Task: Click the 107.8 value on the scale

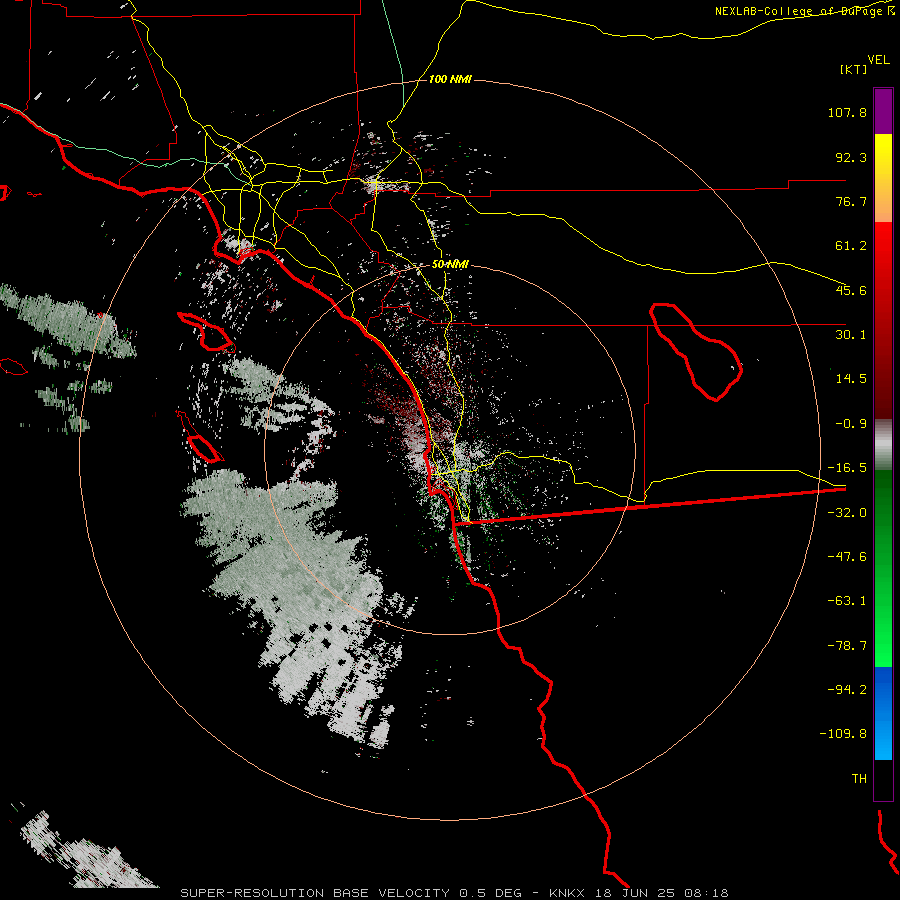Action: 847,112
